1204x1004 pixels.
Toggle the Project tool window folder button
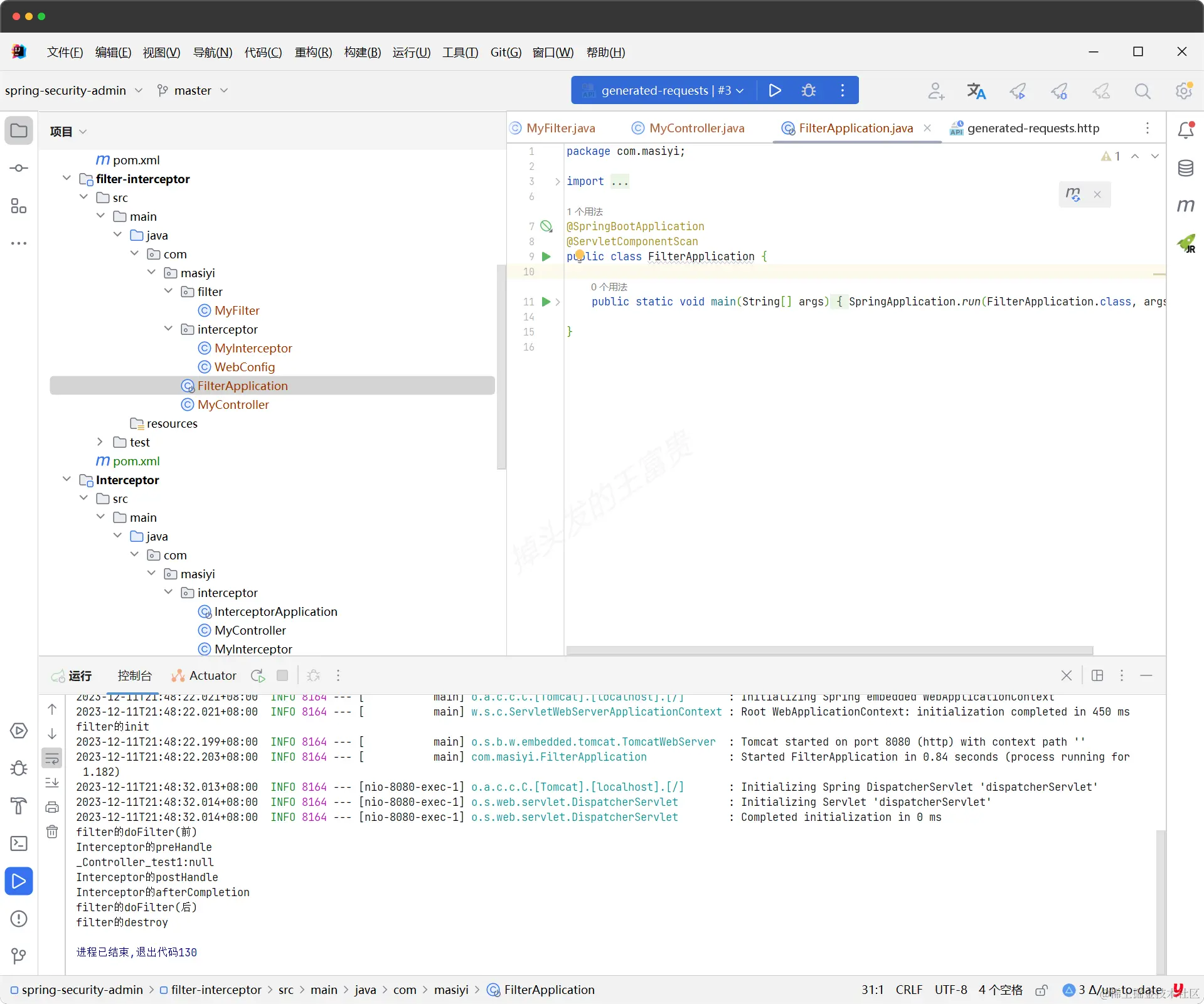[x=19, y=130]
